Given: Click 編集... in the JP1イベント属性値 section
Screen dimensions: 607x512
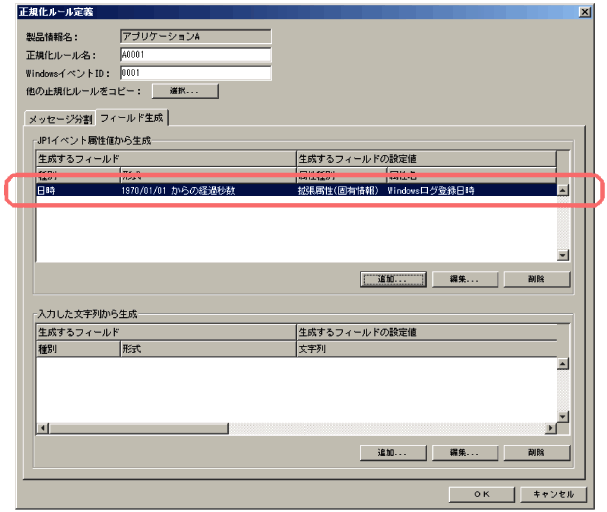Looking at the screenshot, I should [465, 279].
